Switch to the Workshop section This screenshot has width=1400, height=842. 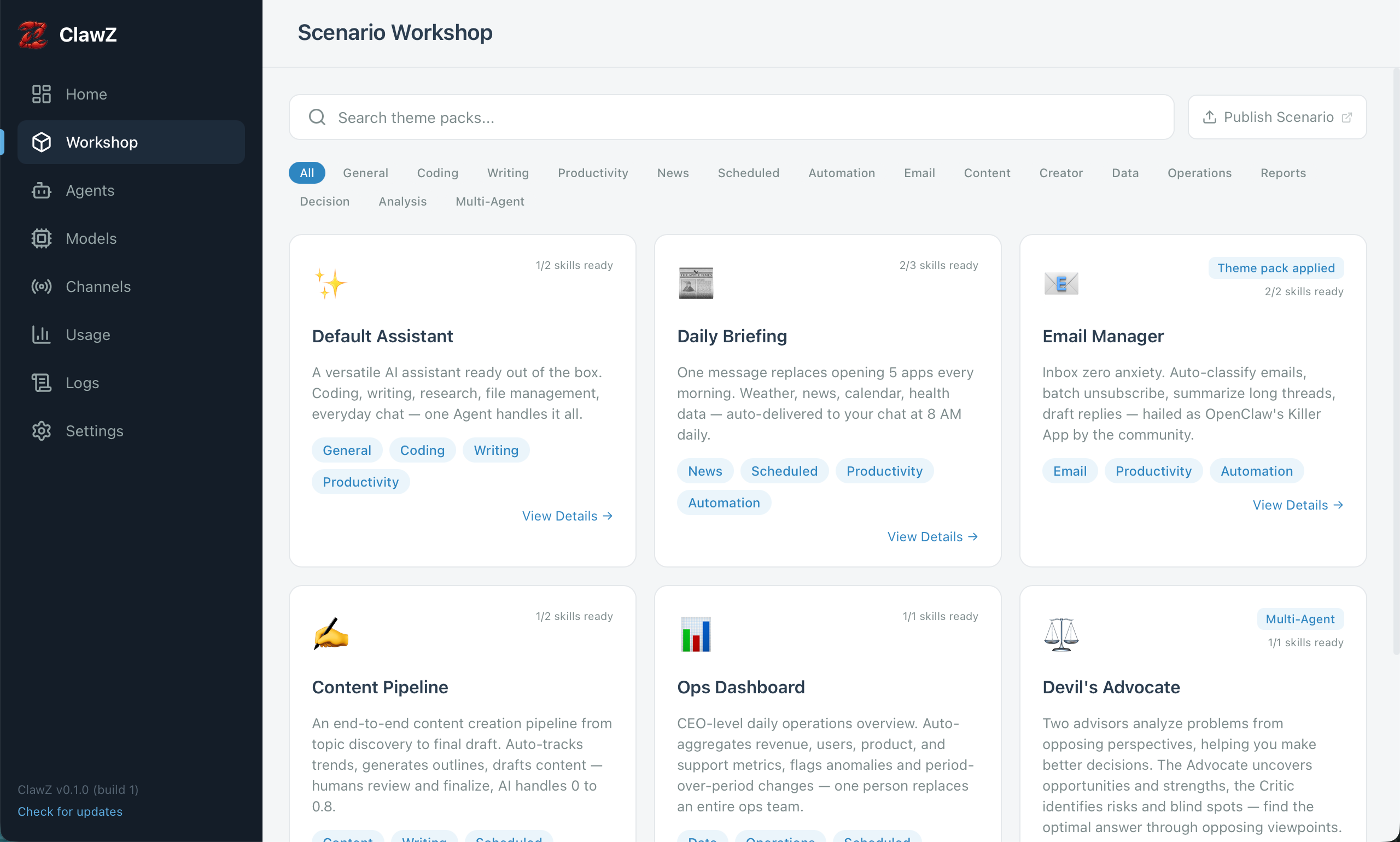click(x=102, y=142)
